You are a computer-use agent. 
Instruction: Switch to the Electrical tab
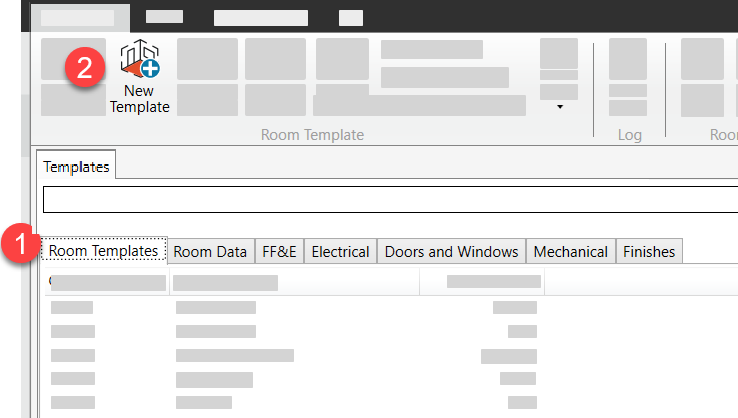340,251
